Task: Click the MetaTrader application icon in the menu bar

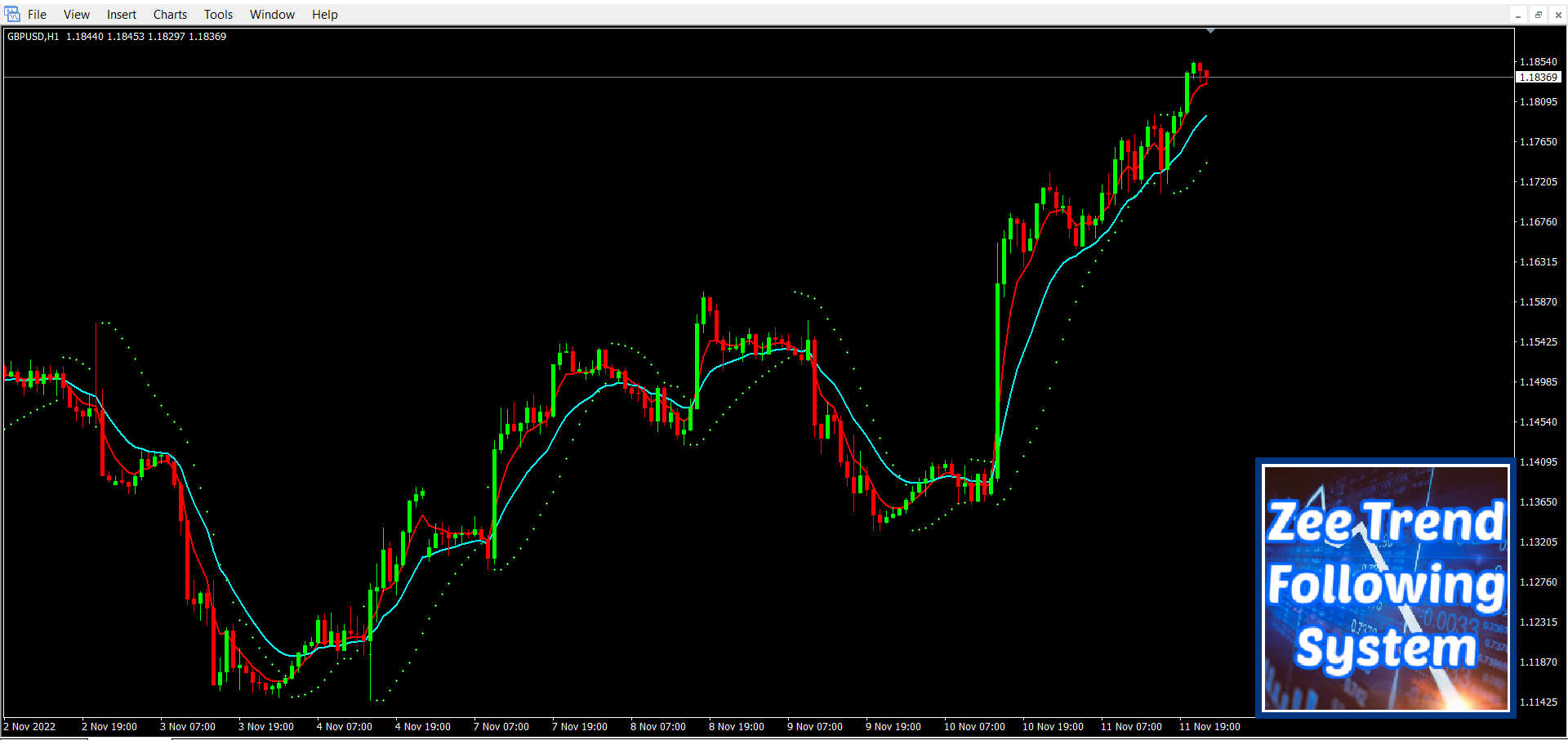Action: click(x=12, y=14)
